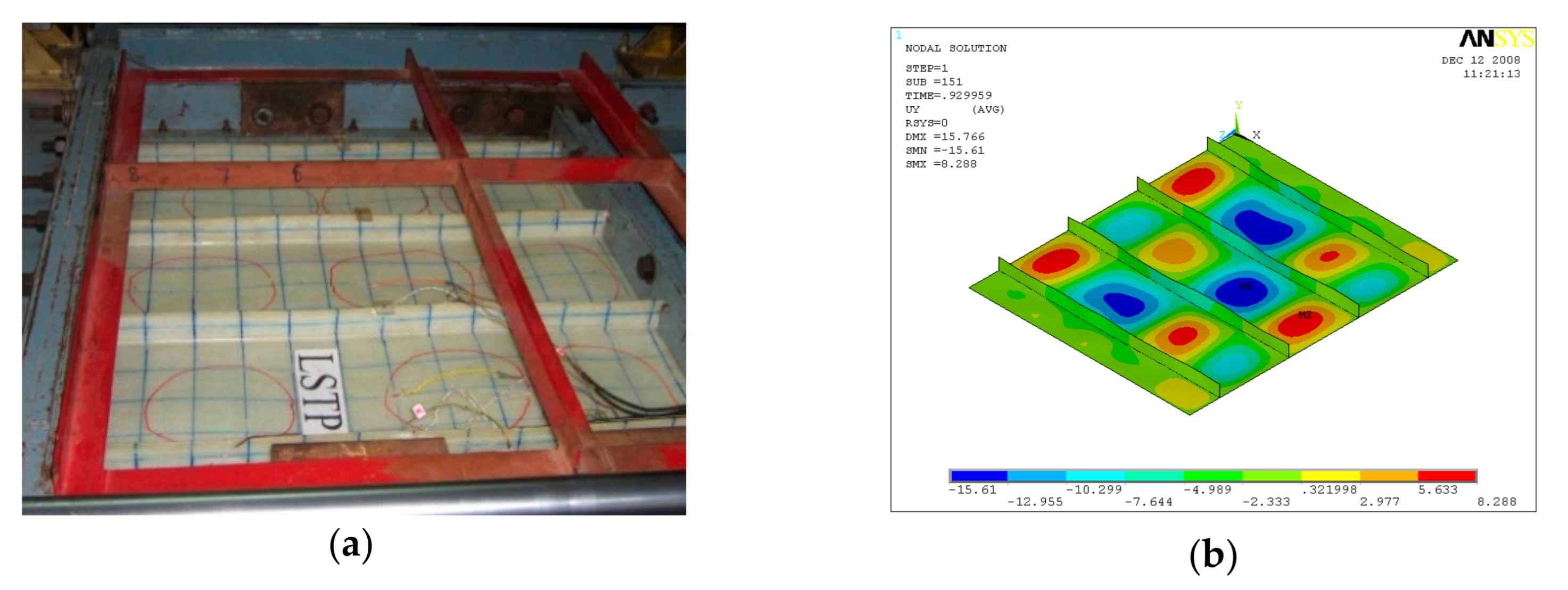
Task: Click the cyan legend swatch near -10.299
Action: click(1096, 476)
